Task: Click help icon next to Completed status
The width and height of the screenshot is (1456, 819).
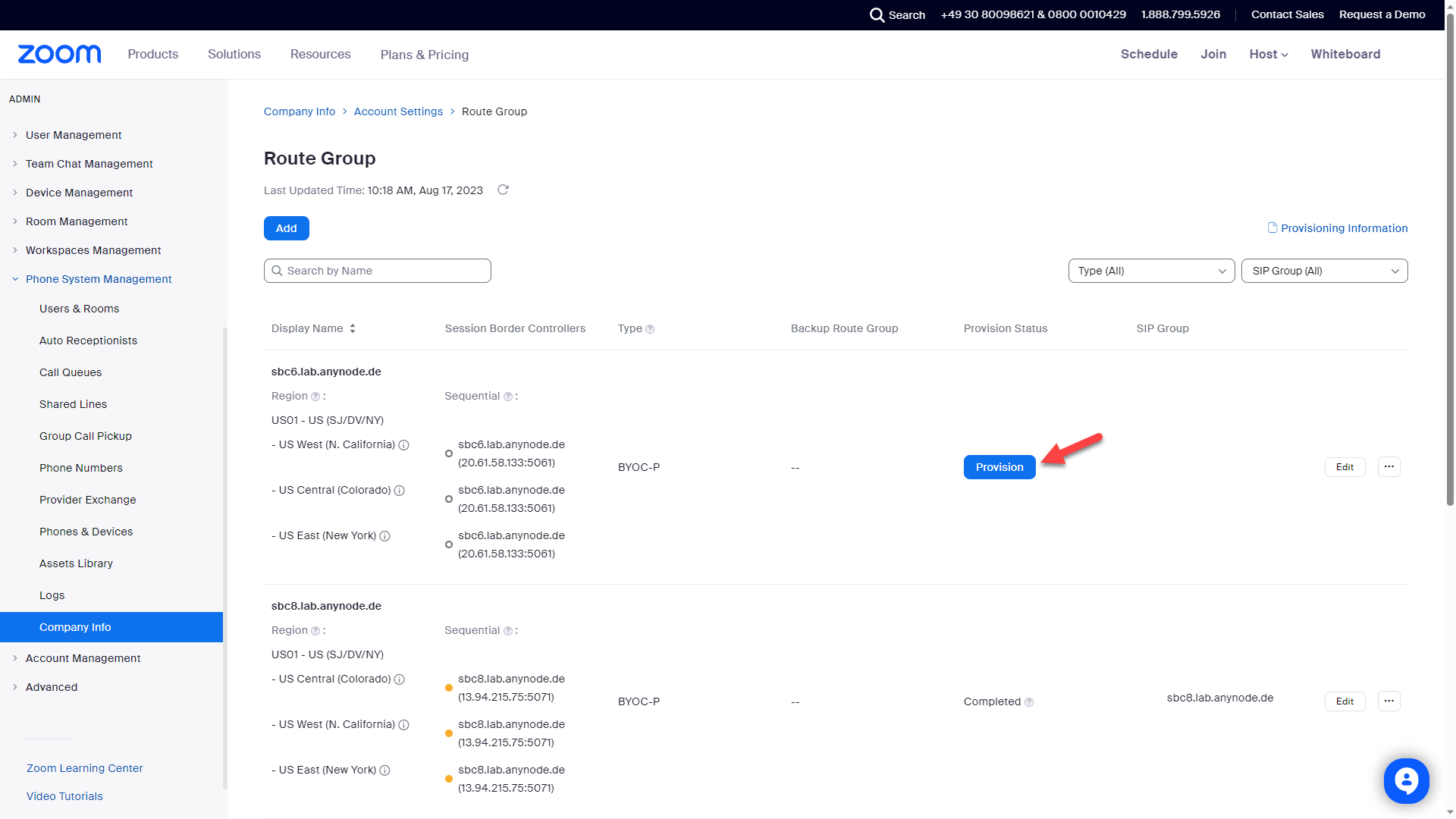Action: pos(1029,702)
